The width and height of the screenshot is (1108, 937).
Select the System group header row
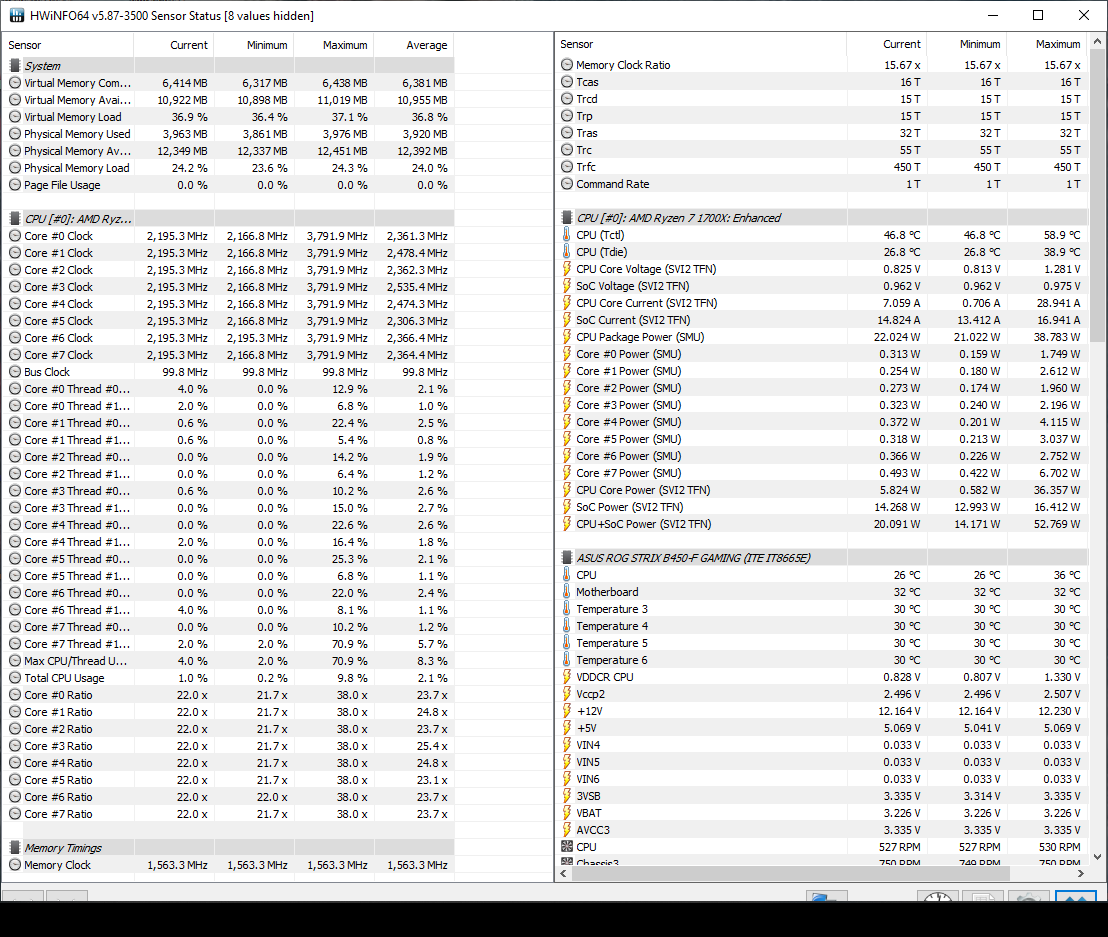coord(228,66)
